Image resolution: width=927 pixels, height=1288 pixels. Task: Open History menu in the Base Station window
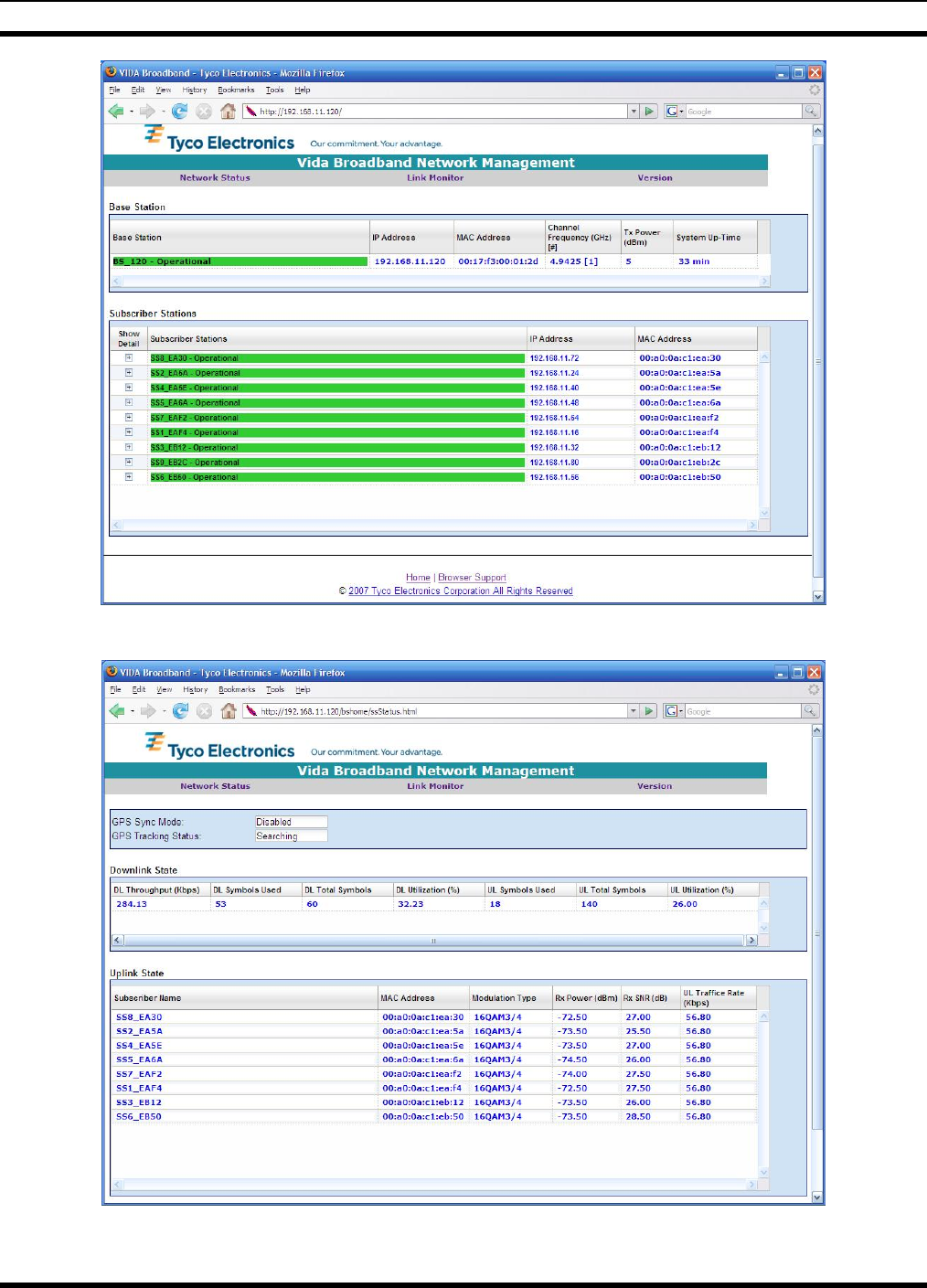pyautogui.click(x=194, y=90)
